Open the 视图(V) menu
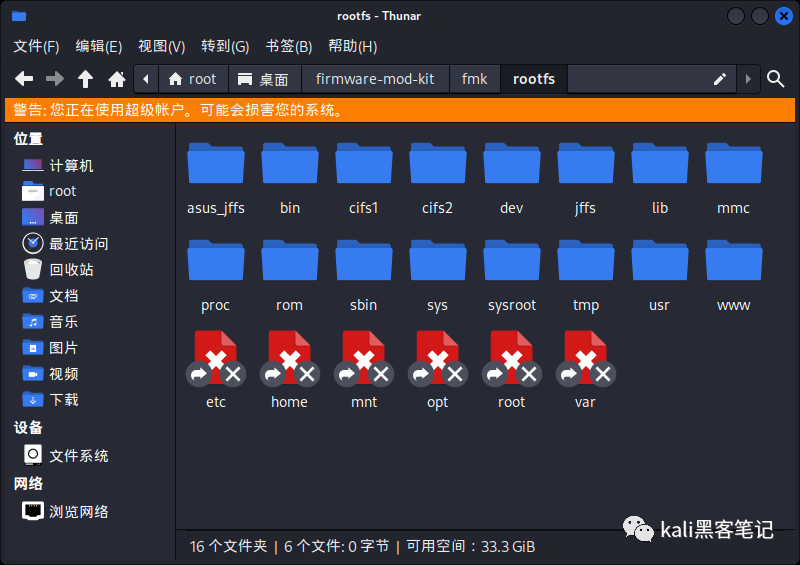The height and width of the screenshot is (565, 800). coord(162,46)
